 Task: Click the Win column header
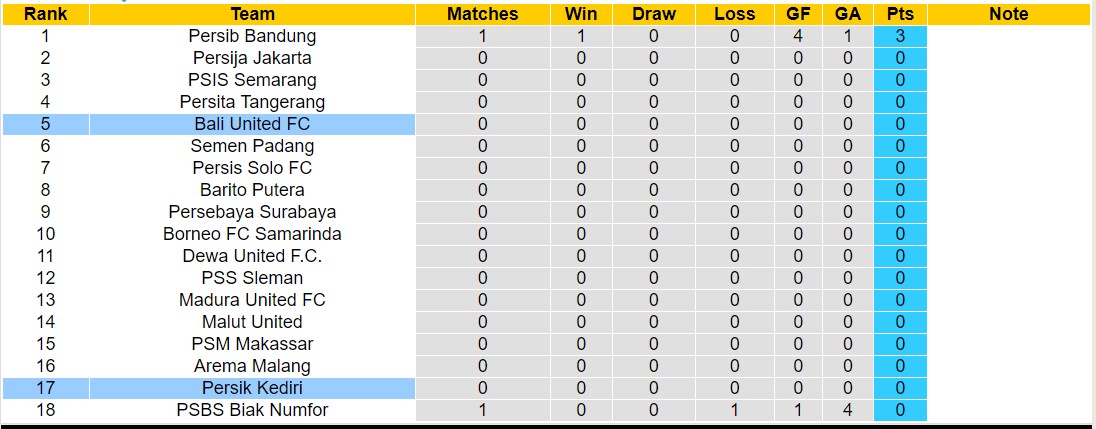pos(581,14)
